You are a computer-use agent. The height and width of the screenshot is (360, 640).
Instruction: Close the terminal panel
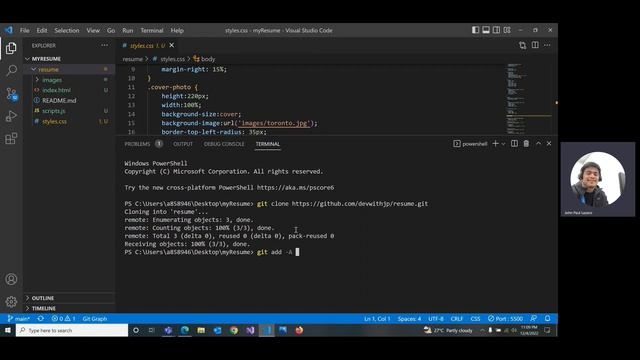point(549,144)
